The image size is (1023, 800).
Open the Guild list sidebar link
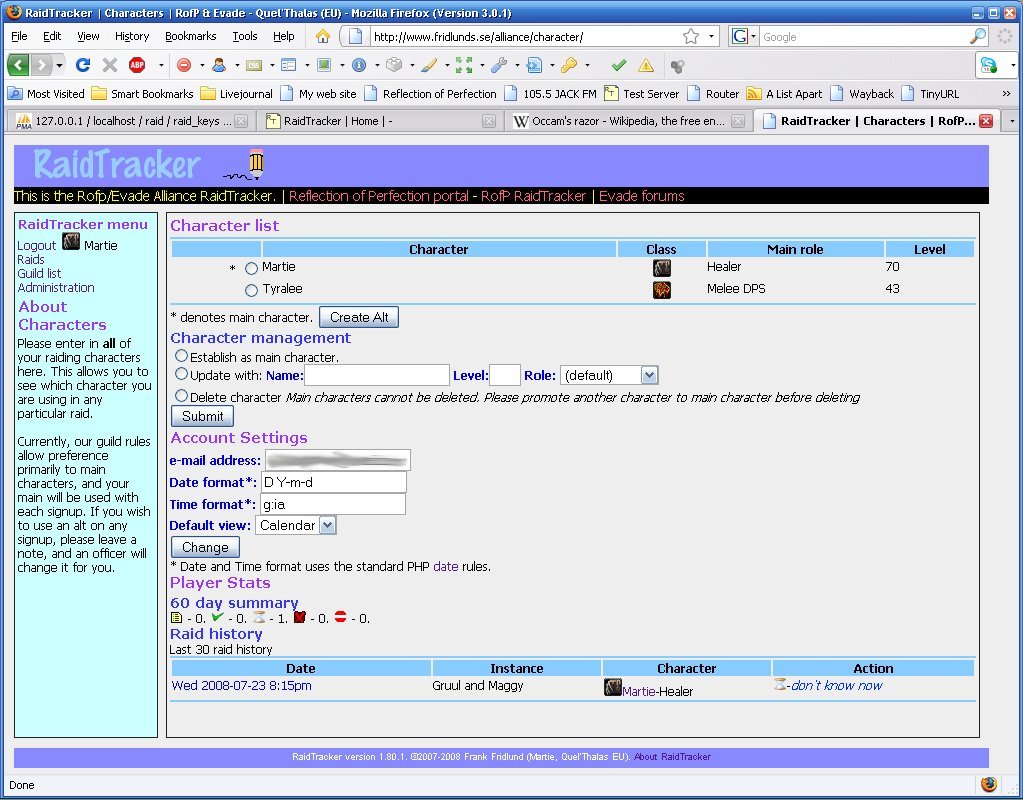point(39,273)
